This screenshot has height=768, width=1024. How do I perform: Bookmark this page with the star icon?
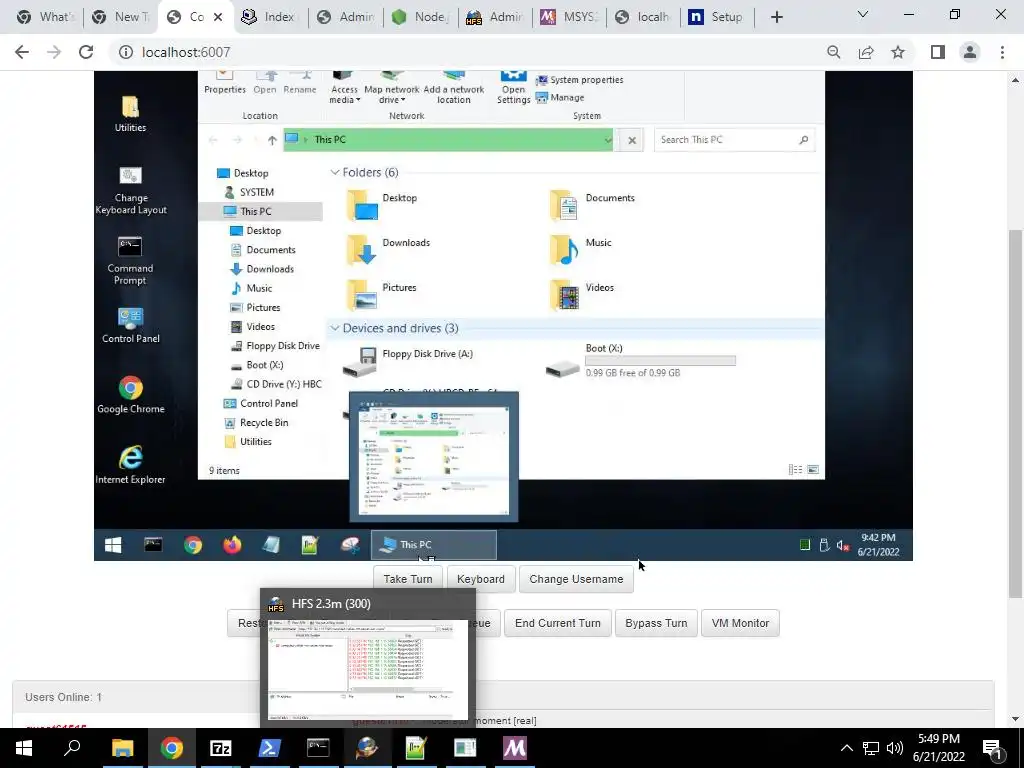898,52
